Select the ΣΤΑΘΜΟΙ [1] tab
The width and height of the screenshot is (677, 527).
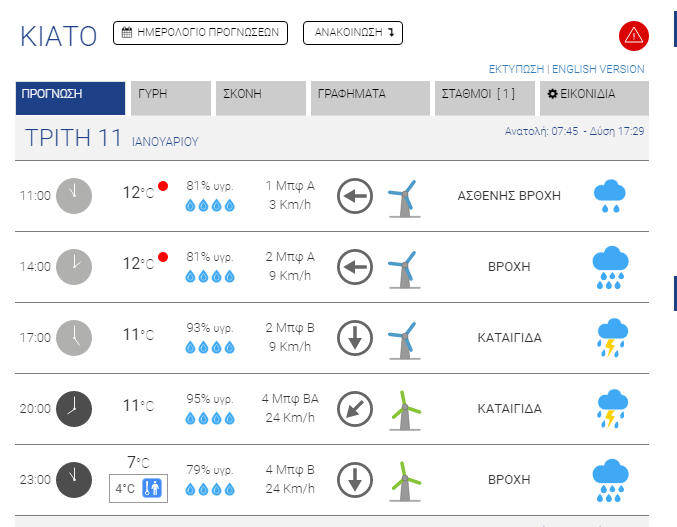click(485, 98)
